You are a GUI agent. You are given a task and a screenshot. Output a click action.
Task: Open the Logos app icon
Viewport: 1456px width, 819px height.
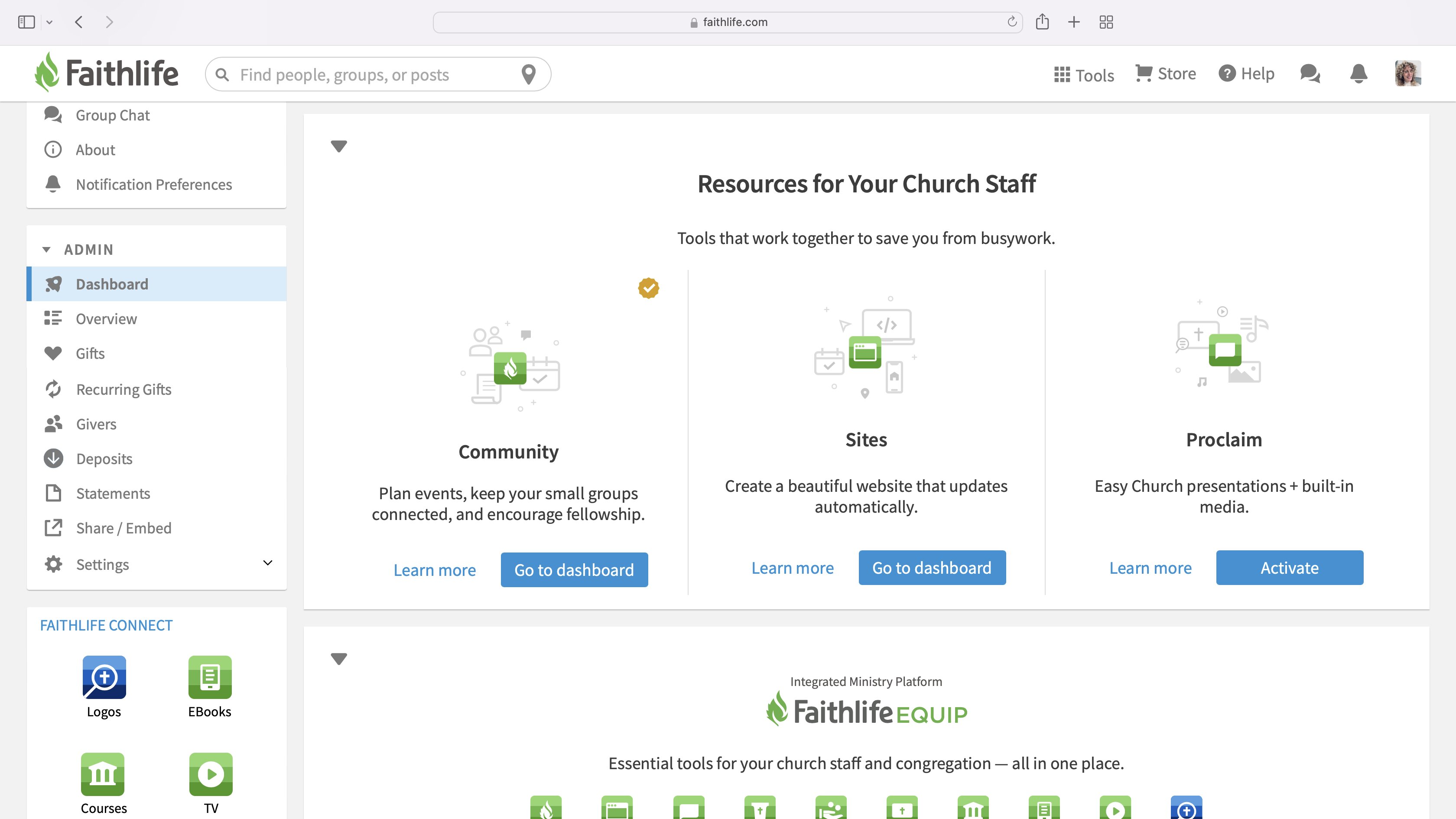[104, 676]
